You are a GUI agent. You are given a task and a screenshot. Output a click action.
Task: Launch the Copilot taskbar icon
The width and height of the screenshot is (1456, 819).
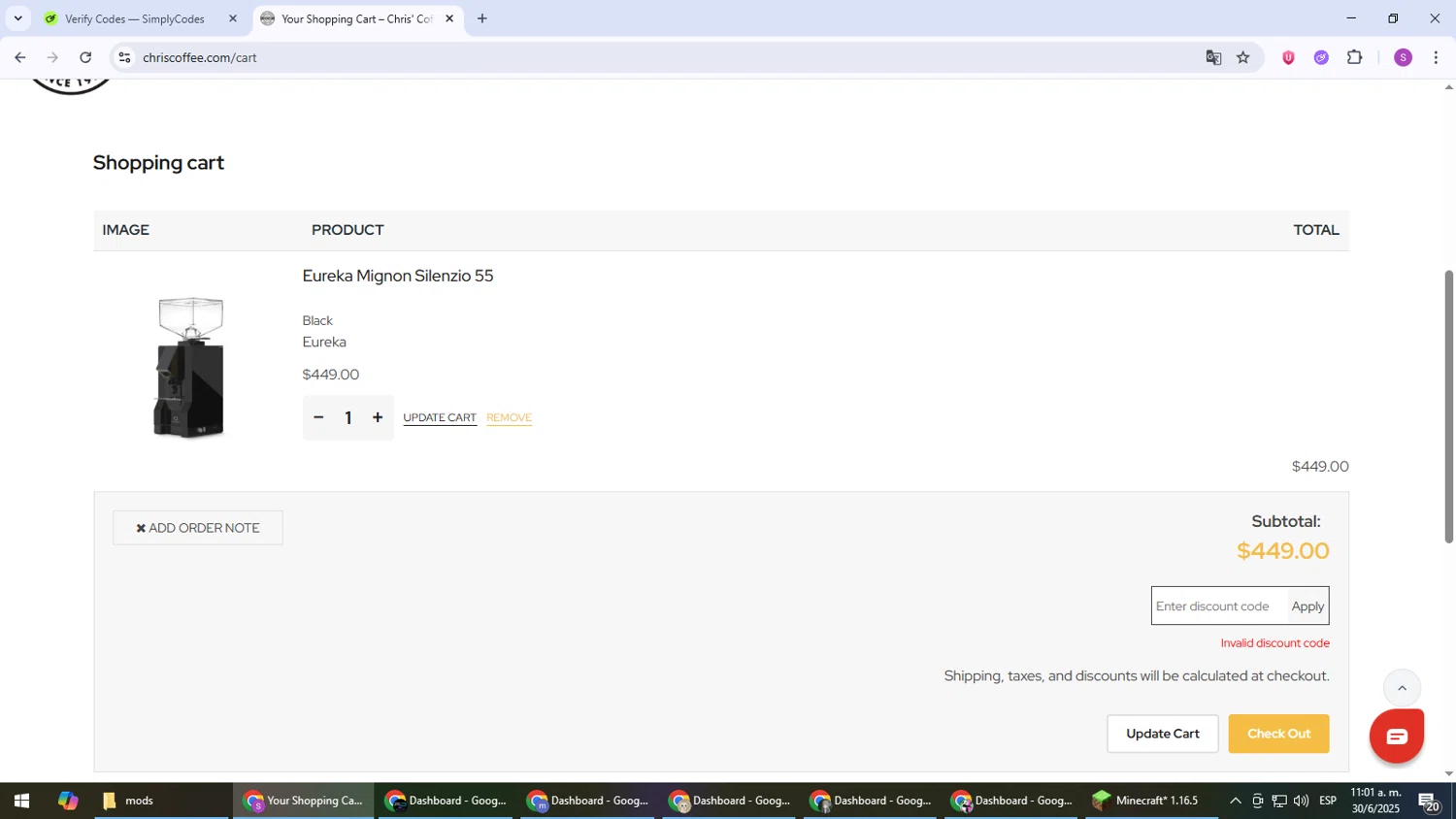(68, 801)
